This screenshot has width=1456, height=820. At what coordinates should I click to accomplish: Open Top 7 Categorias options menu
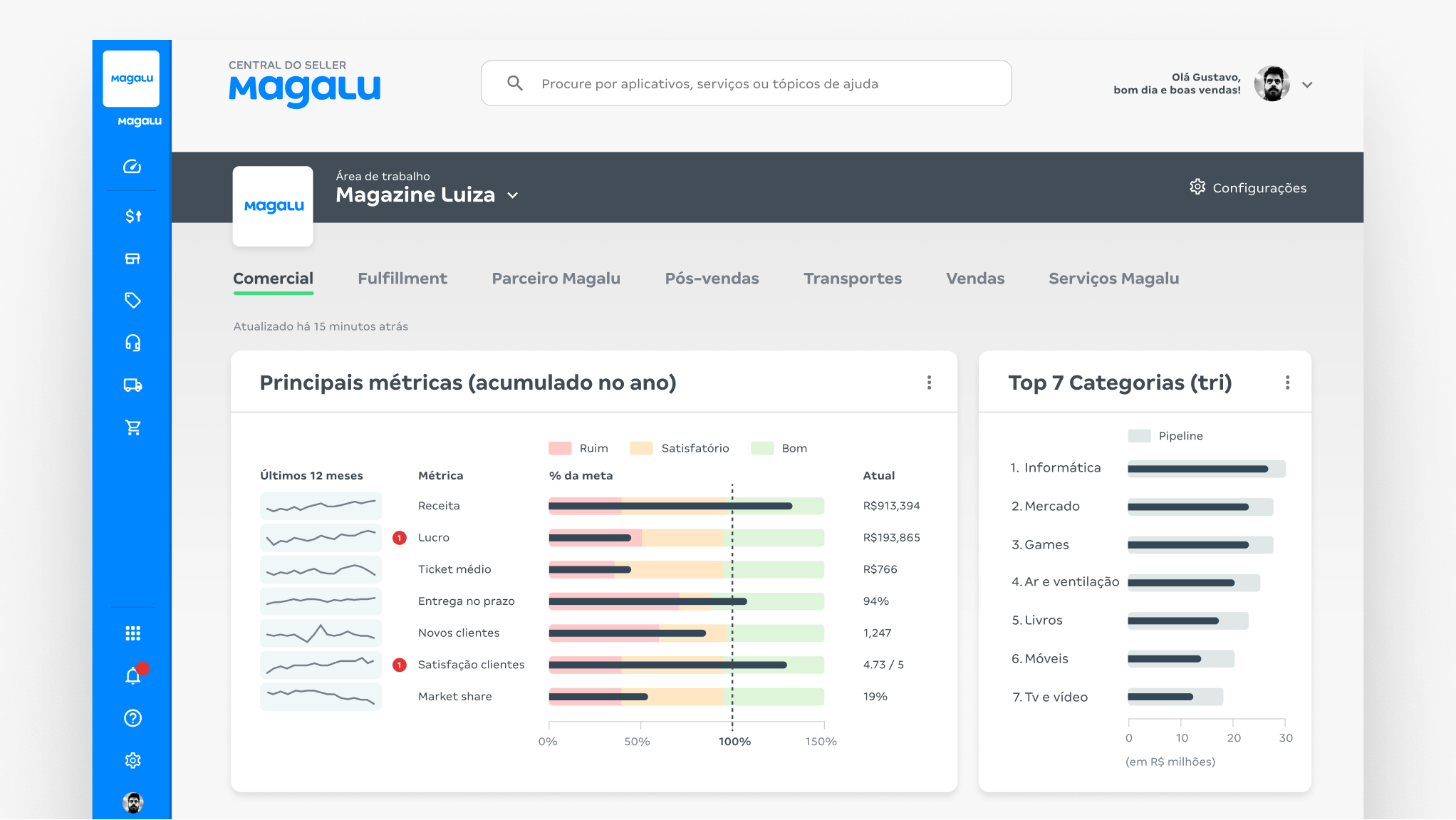click(x=1287, y=383)
